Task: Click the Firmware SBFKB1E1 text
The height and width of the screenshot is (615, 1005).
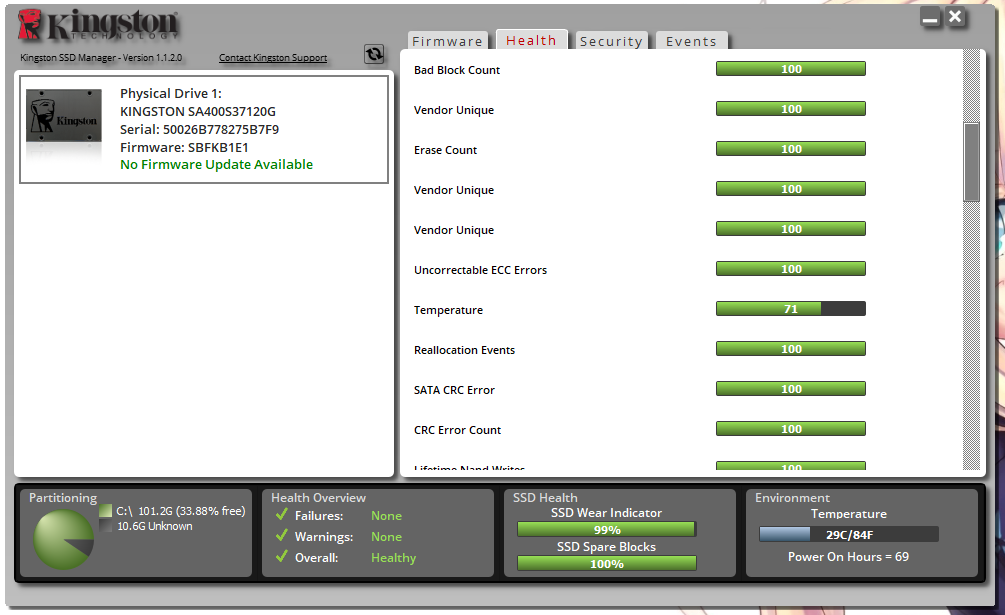Action: (184, 147)
